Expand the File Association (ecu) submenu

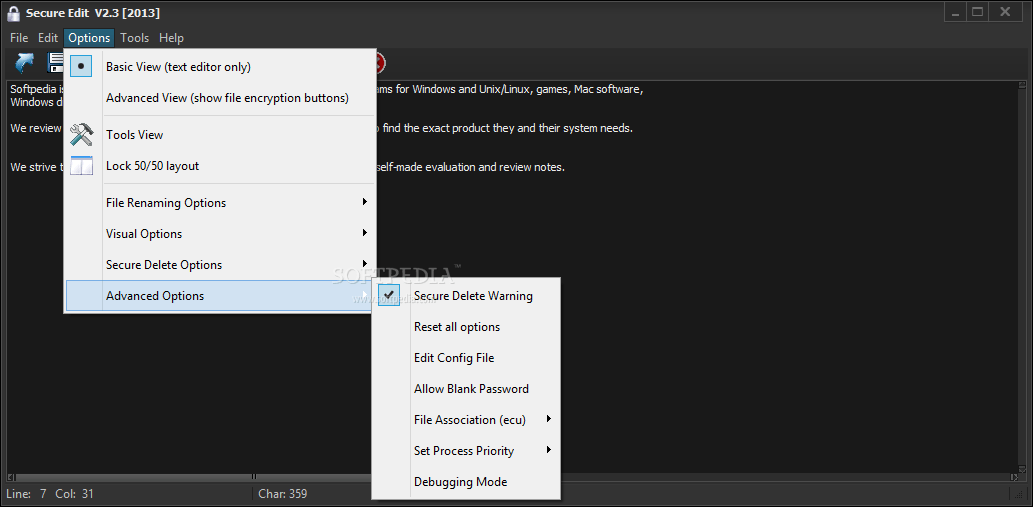[x=466, y=419]
